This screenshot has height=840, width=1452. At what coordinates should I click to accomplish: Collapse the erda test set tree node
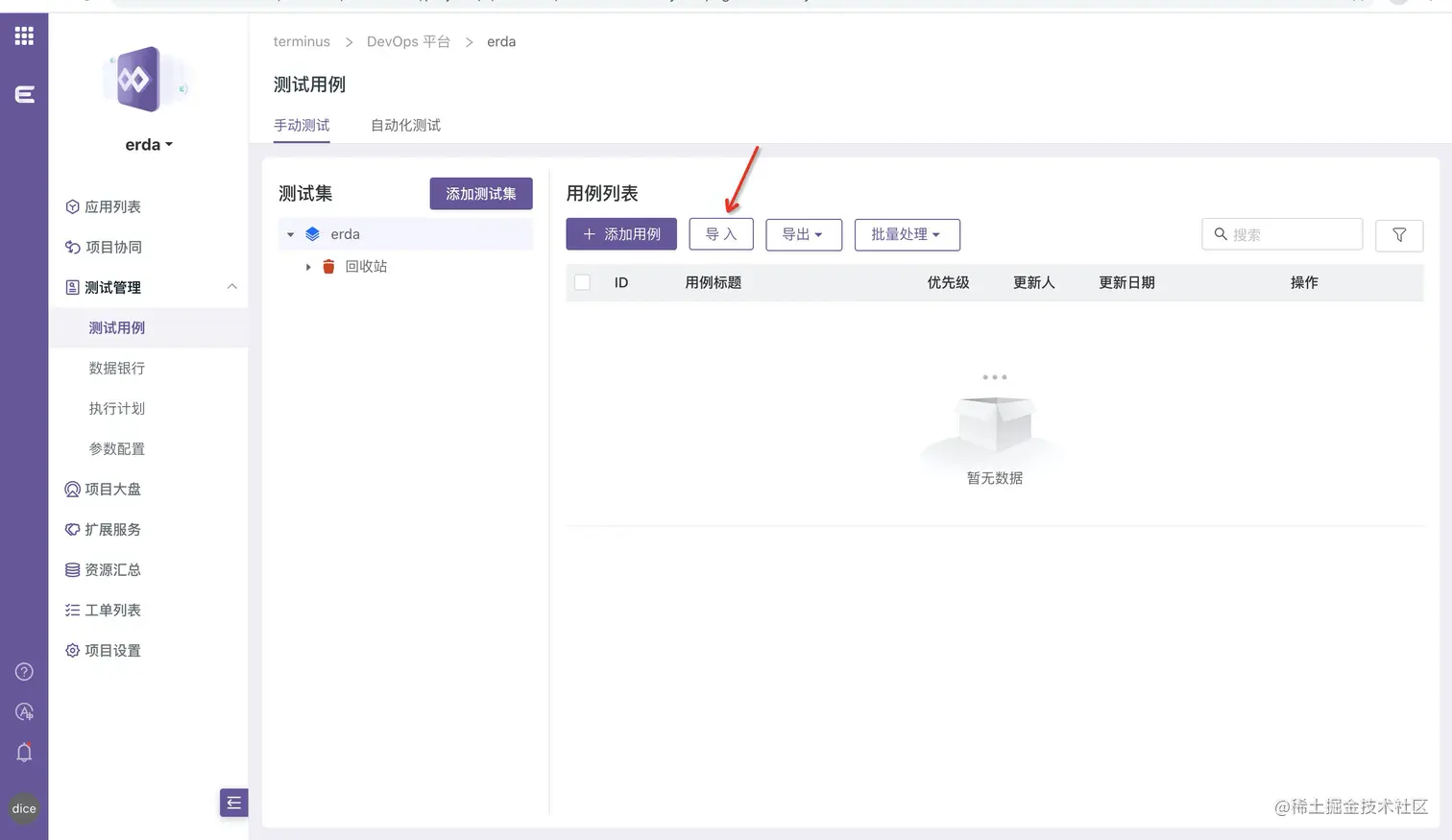[x=290, y=234]
